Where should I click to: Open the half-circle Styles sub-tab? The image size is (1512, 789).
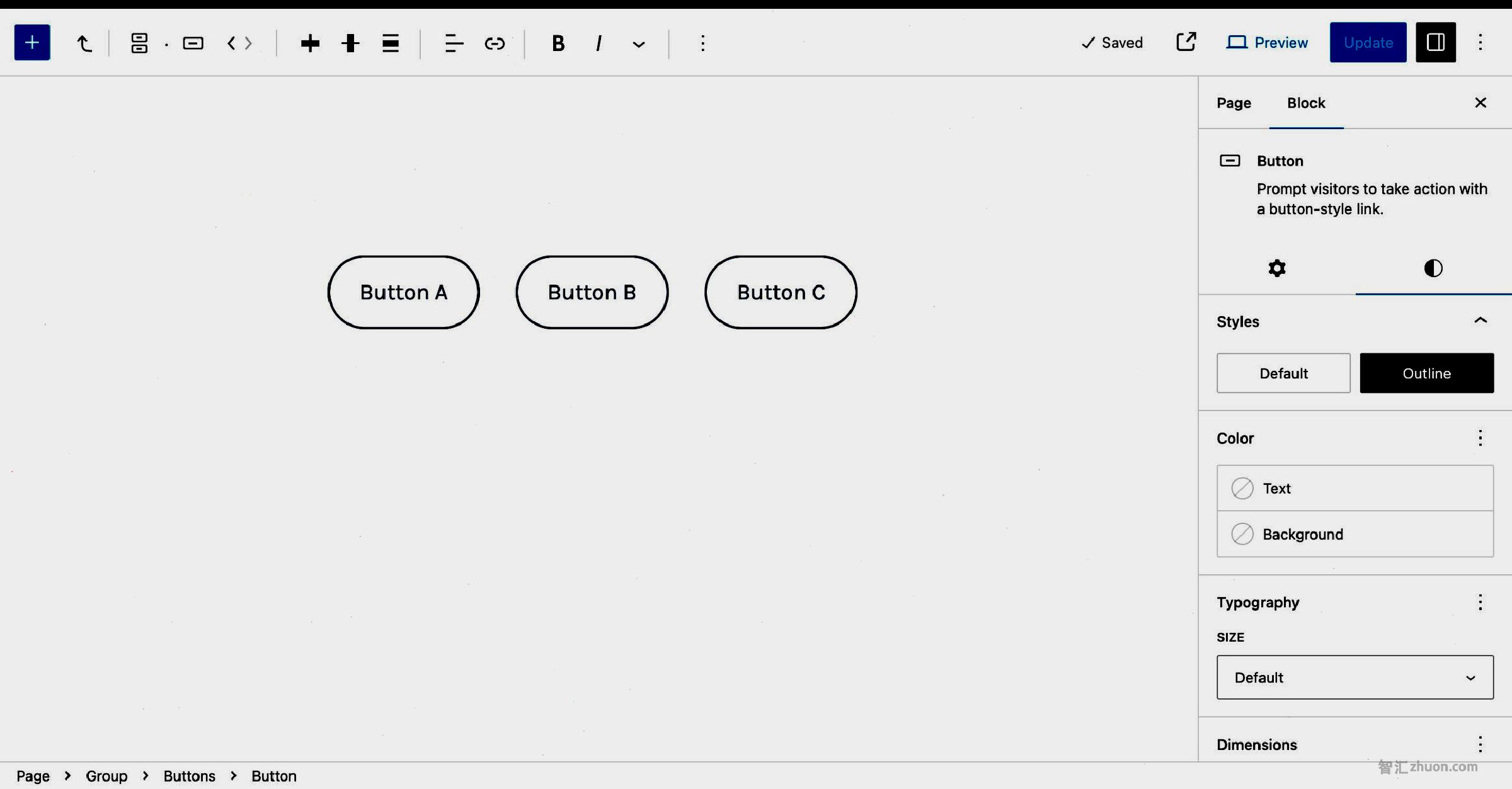(1433, 268)
